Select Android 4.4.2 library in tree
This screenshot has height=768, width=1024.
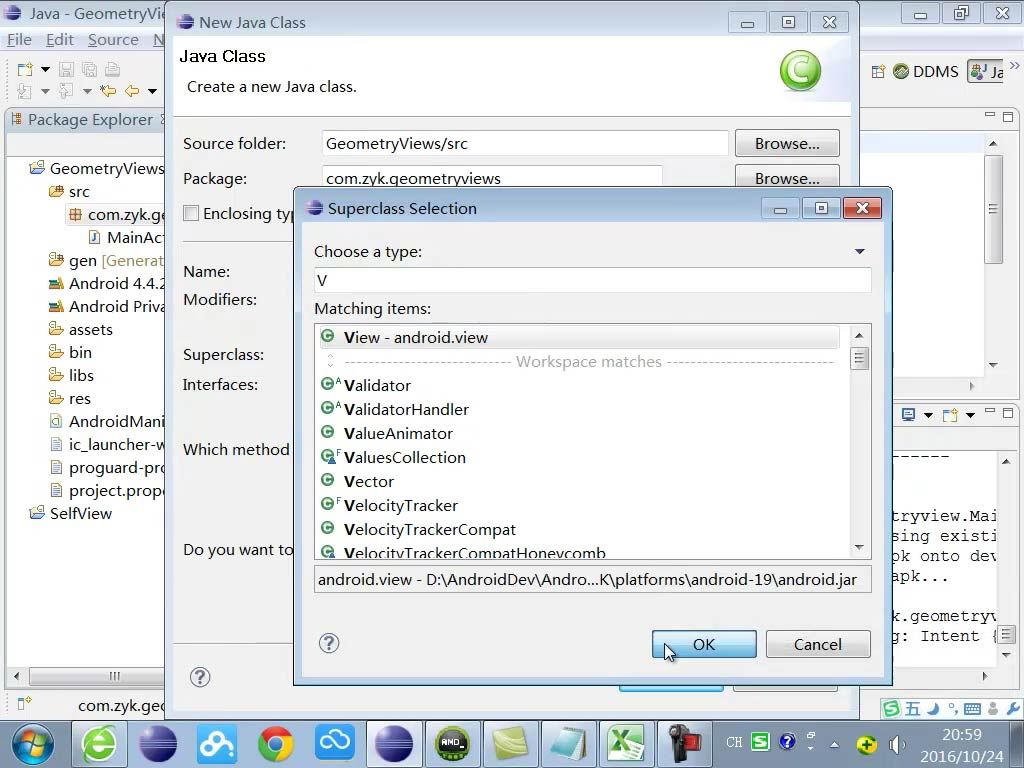[x=106, y=283]
